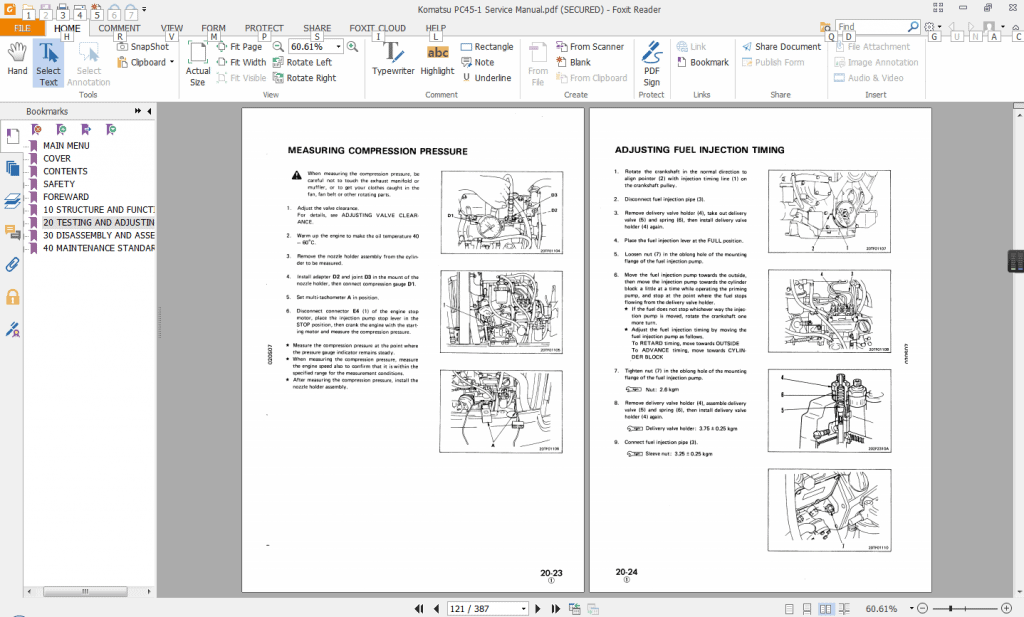Screen dimensions: 1024x617
Task: Jump to the SAFETY bookmark
Action: tap(59, 184)
